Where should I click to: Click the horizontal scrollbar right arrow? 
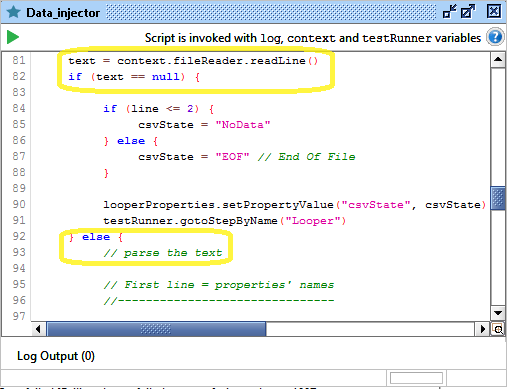(482, 329)
